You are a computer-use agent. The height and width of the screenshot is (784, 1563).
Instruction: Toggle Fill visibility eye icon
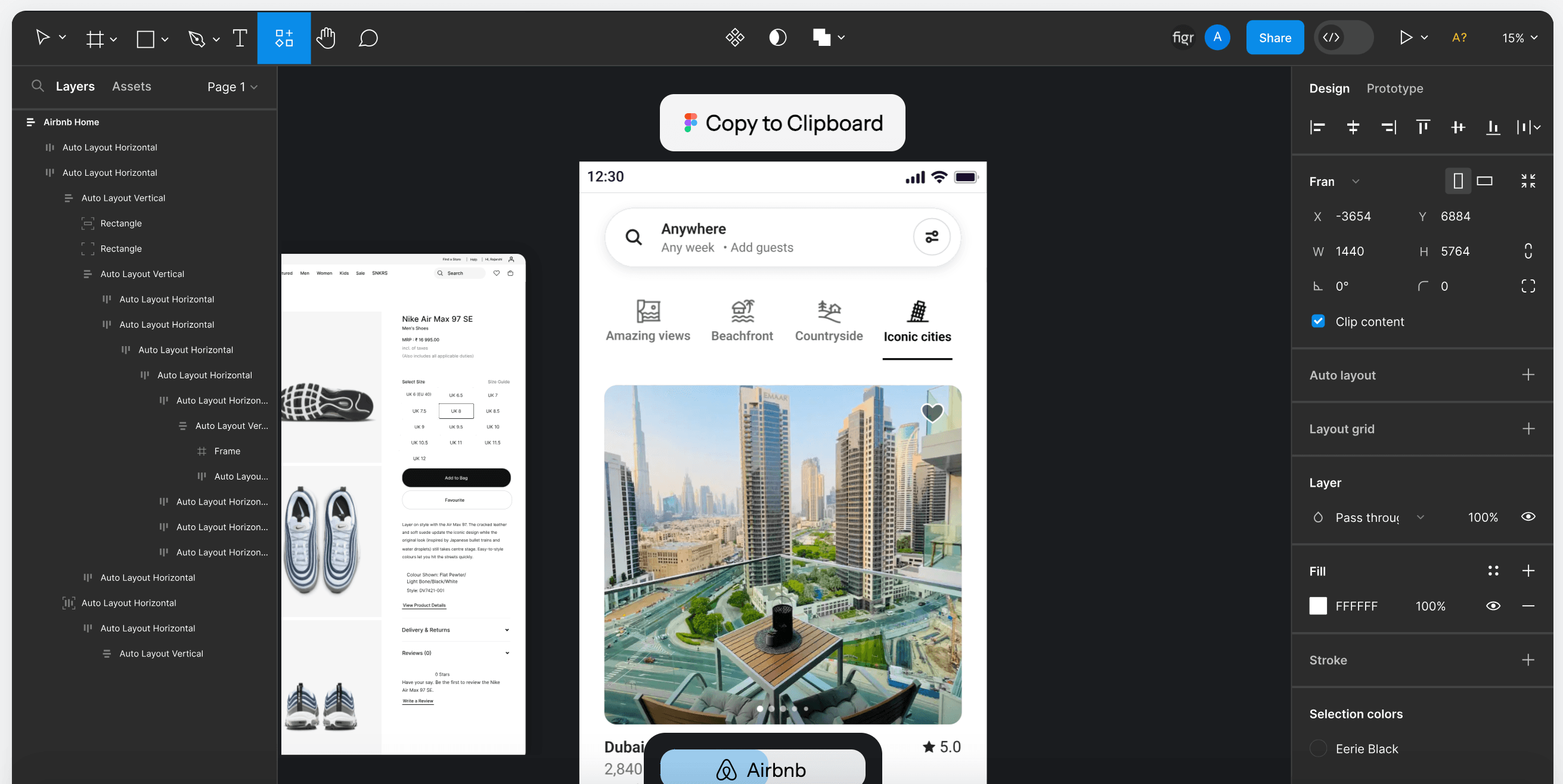point(1493,605)
